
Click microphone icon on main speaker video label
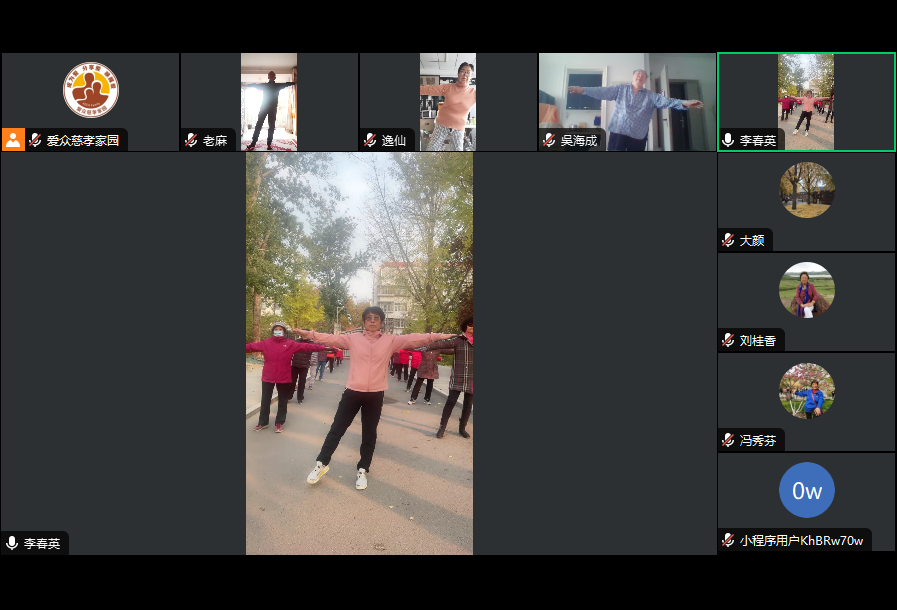(12, 544)
